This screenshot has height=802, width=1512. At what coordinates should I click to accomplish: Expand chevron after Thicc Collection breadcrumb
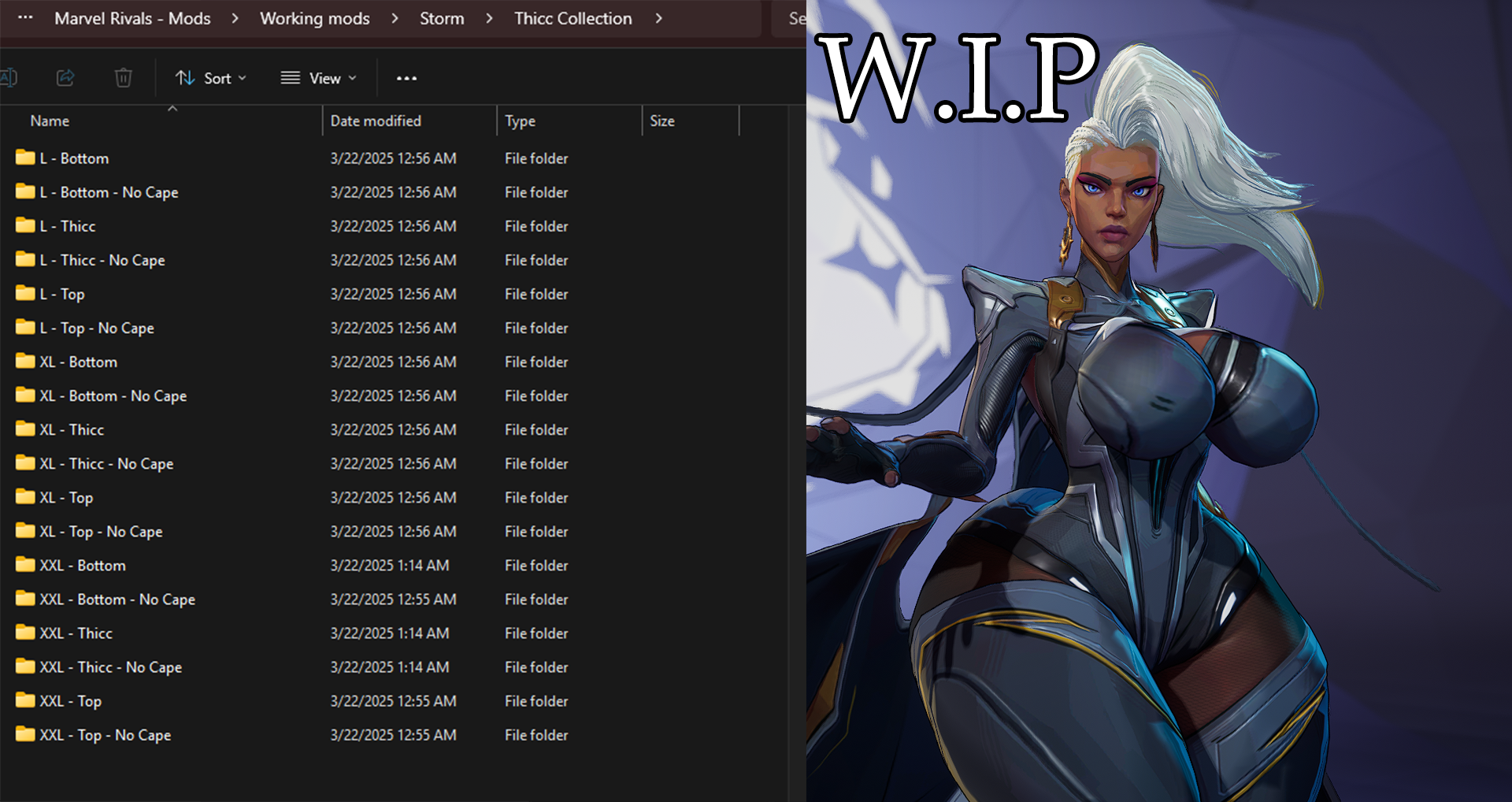tap(658, 18)
